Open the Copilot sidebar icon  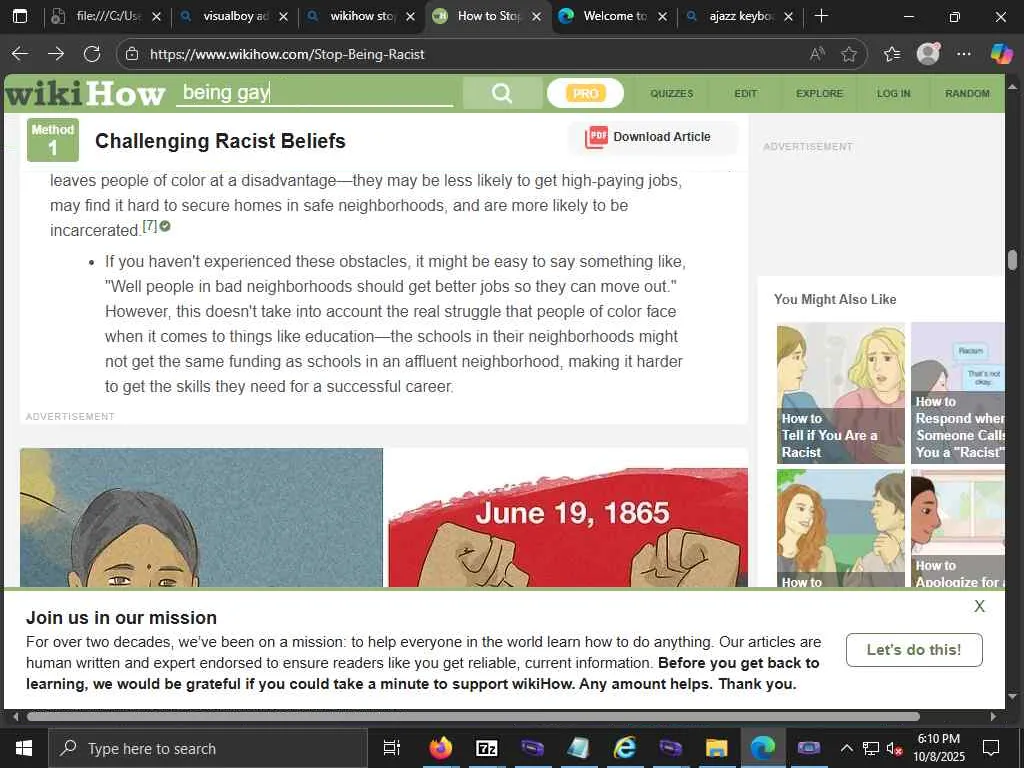coord(1001,54)
